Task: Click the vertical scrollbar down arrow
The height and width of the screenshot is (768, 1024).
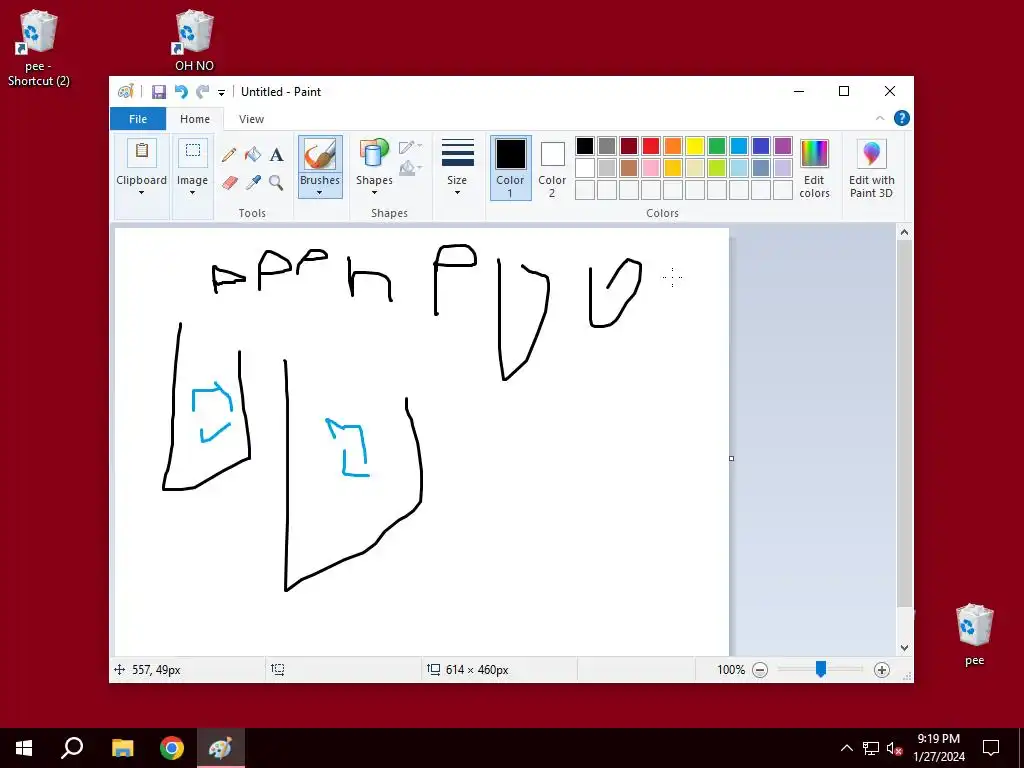Action: click(x=904, y=648)
